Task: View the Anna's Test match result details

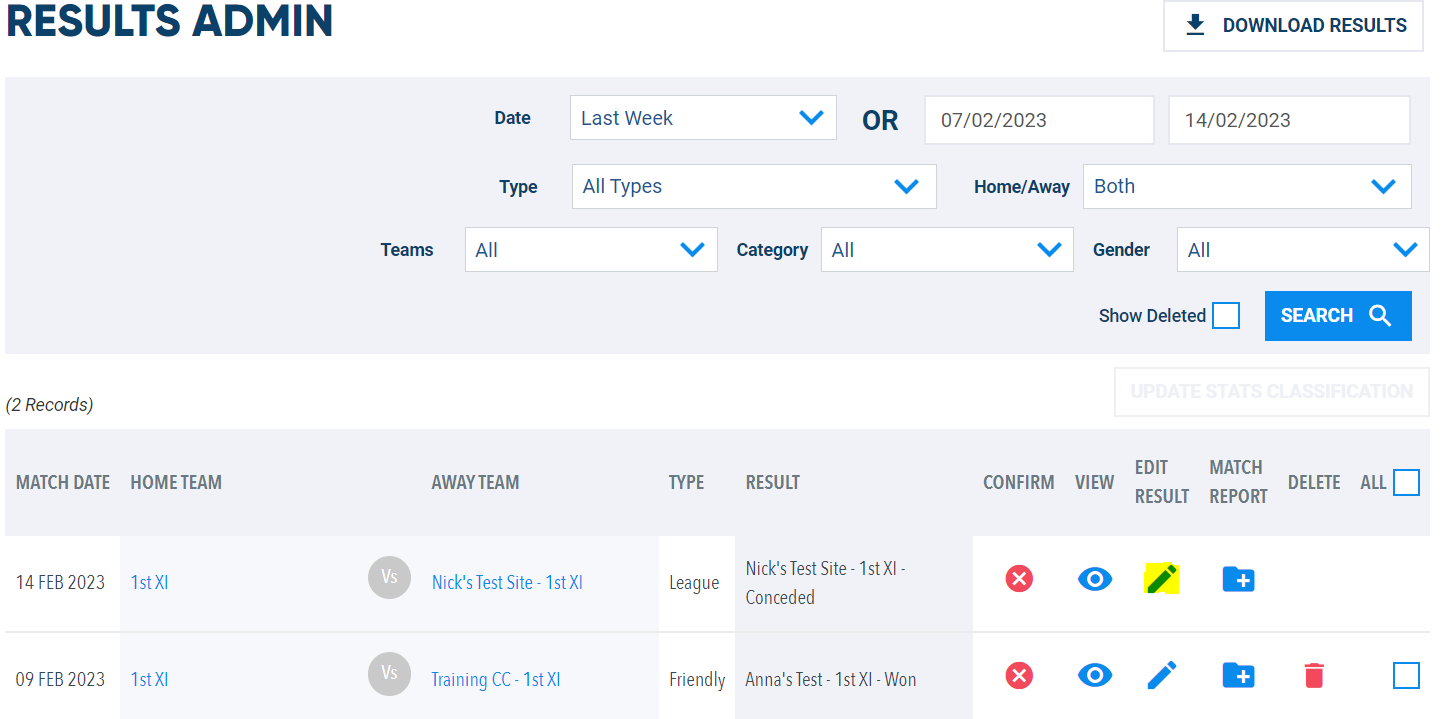Action: (x=1094, y=675)
